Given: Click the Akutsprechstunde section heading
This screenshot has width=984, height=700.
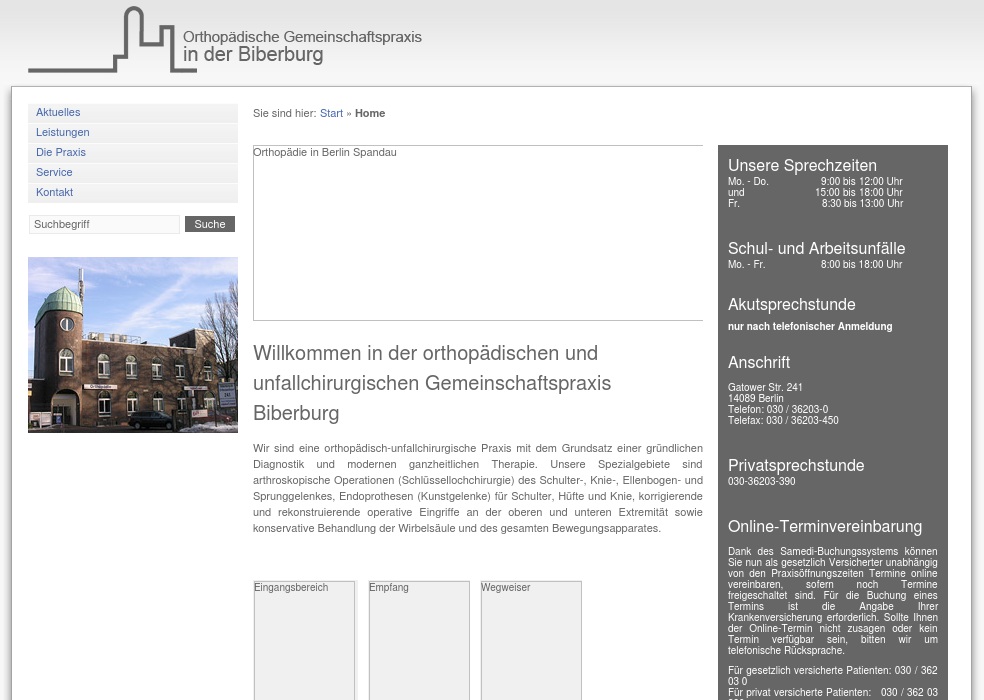Looking at the screenshot, I should coord(791,304).
